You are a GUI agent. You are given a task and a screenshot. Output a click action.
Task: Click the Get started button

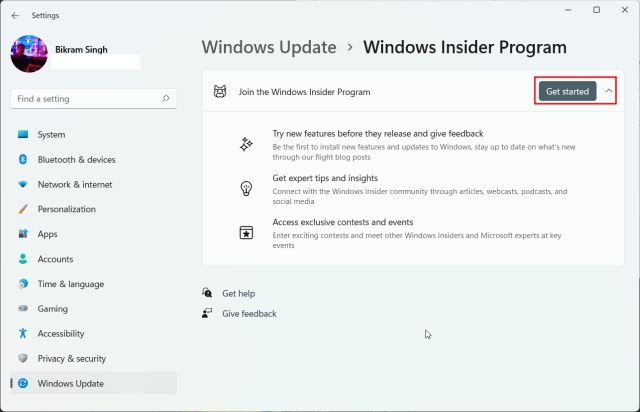coord(567,91)
